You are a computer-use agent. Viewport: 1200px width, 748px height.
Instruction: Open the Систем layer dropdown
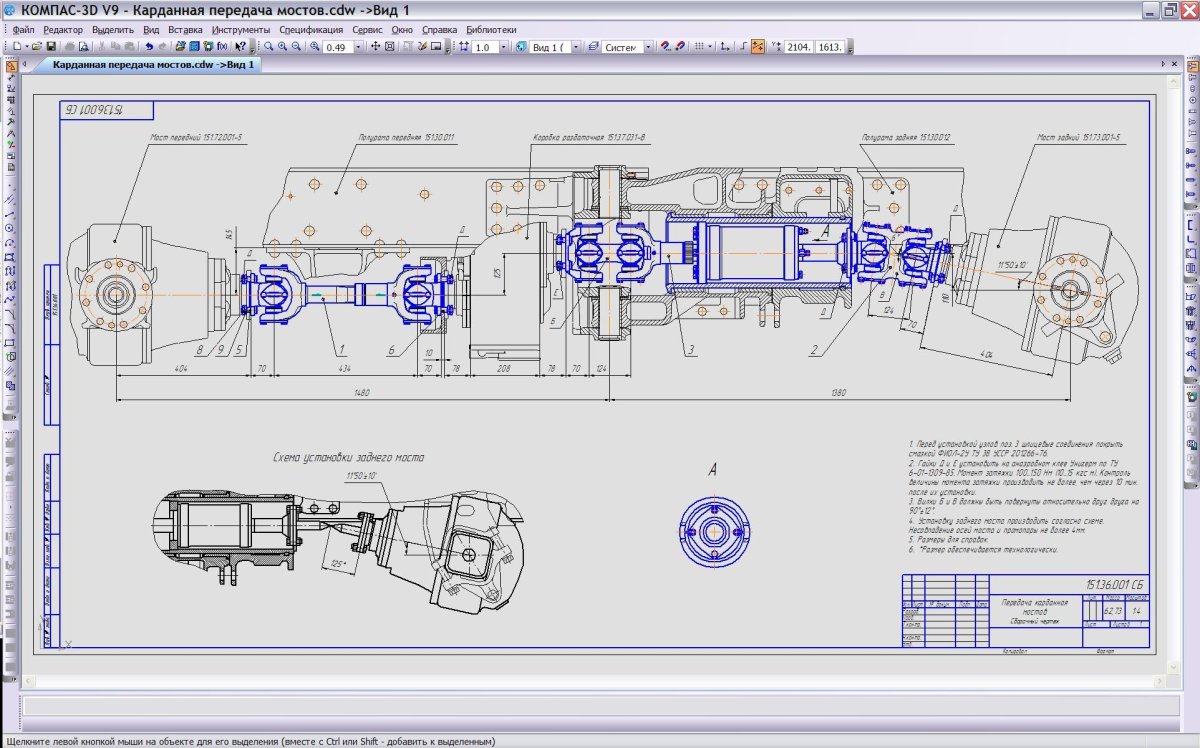point(648,47)
